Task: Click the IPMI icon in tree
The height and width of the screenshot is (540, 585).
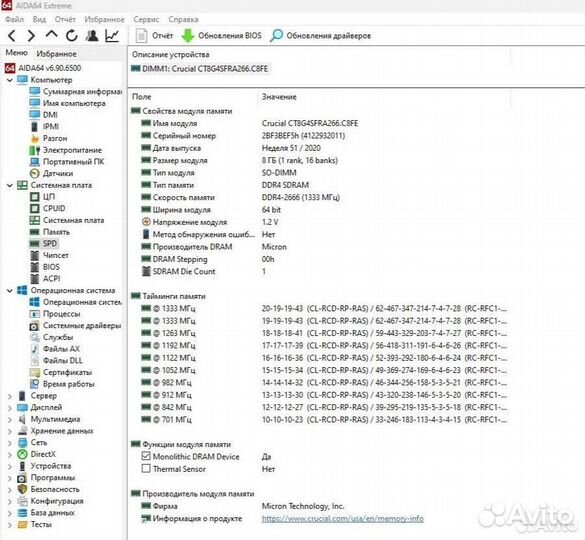Action: 34,127
